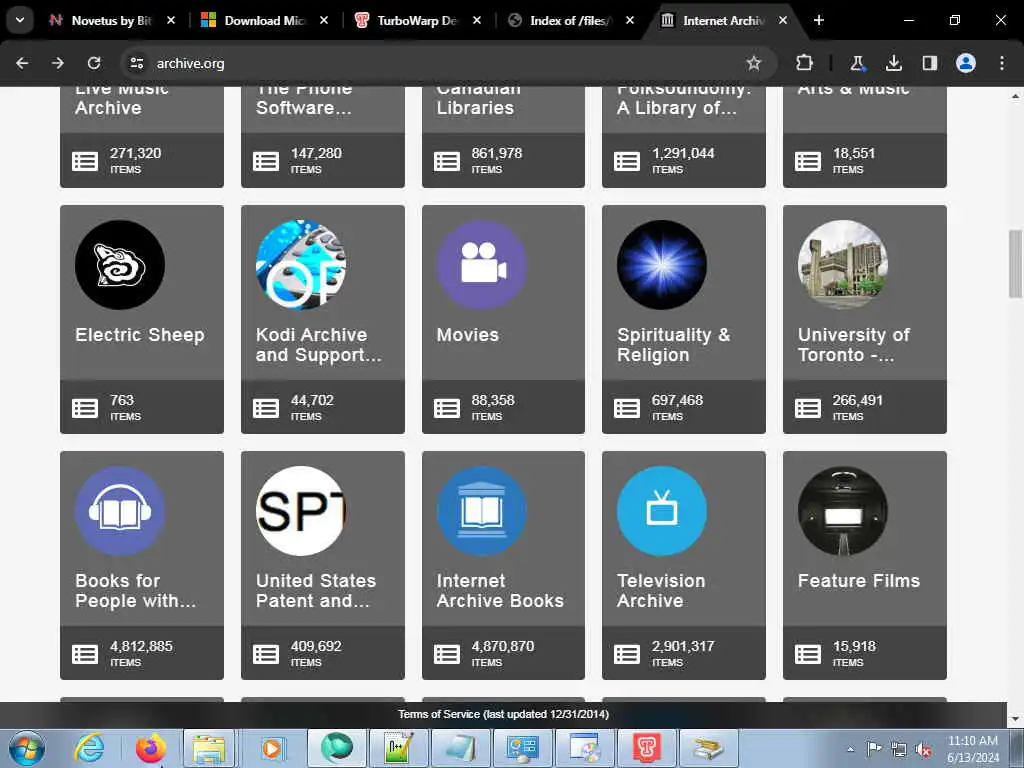The height and width of the screenshot is (768, 1024).
Task: Click the Internet Archive Books icon
Action: [482, 511]
